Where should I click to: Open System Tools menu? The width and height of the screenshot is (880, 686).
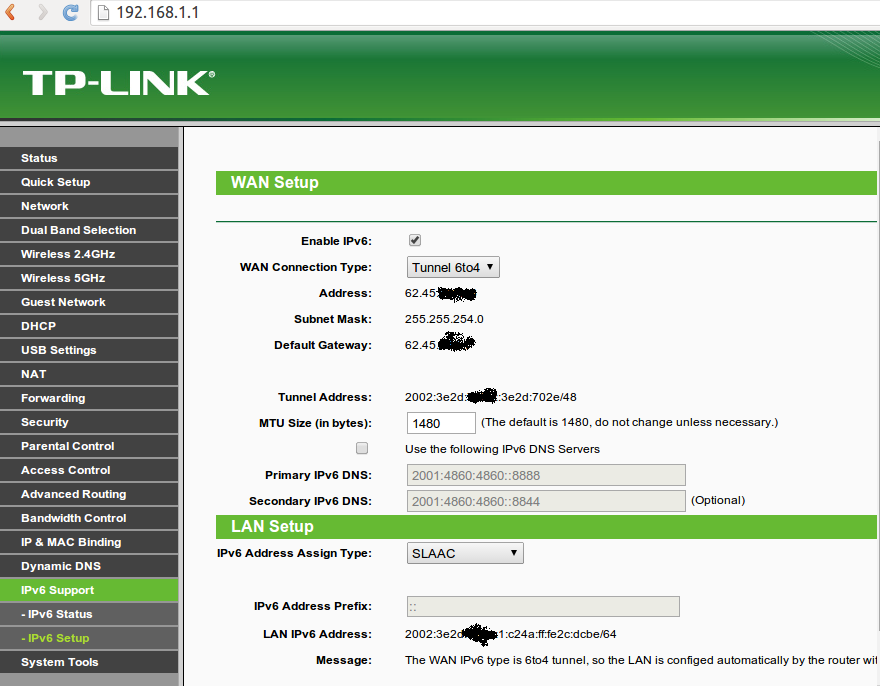pos(89,662)
